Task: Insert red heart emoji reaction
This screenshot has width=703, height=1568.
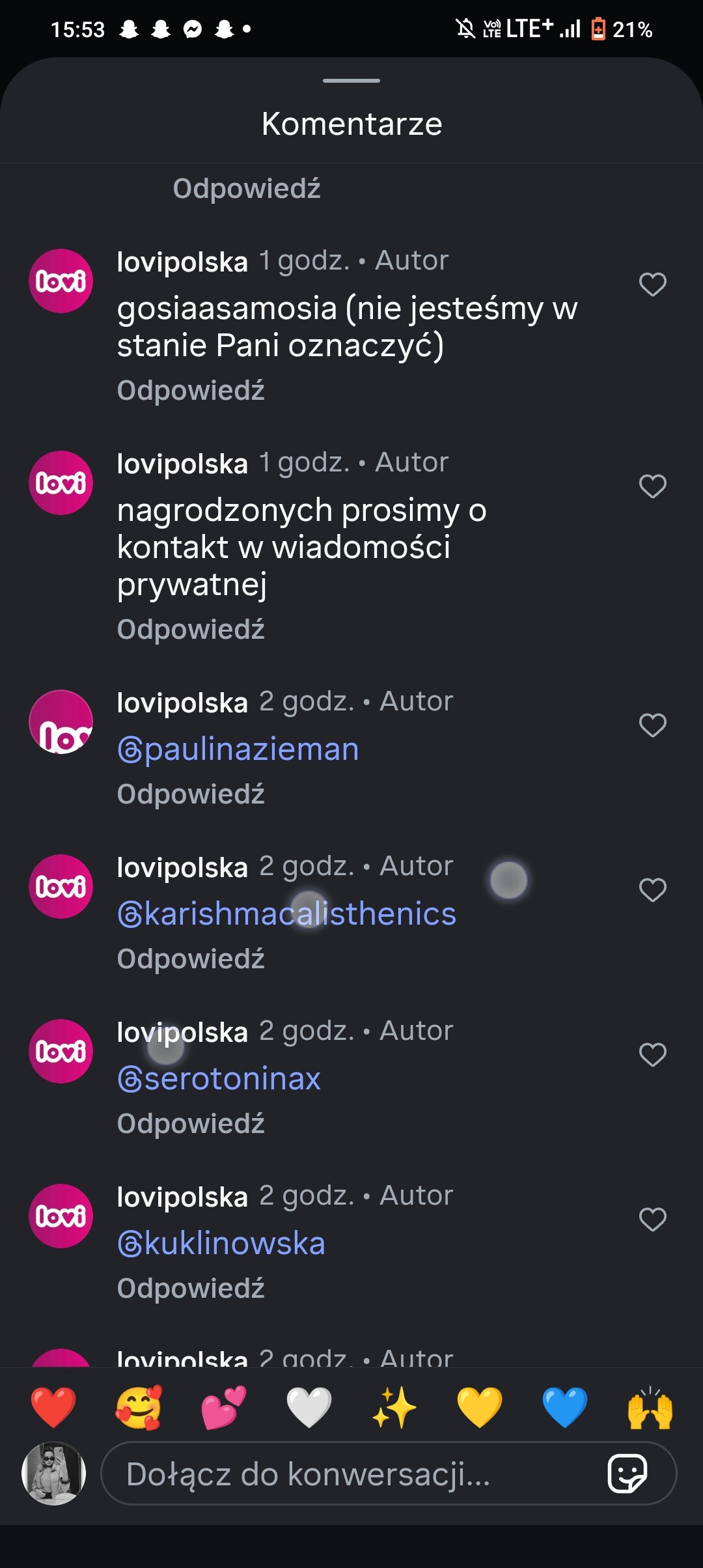Action: 53,1407
